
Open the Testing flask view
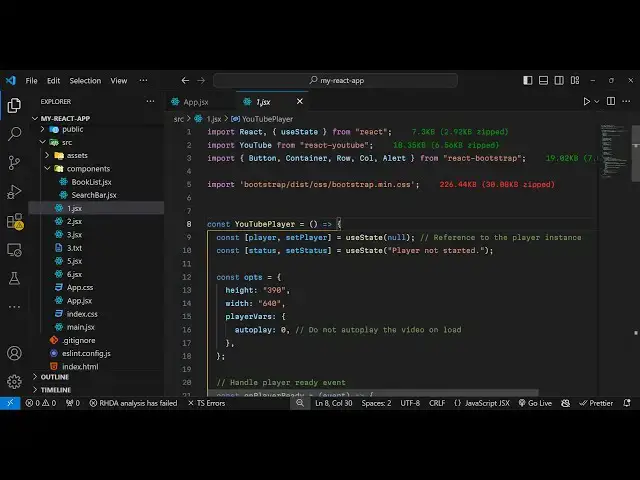(x=14, y=278)
